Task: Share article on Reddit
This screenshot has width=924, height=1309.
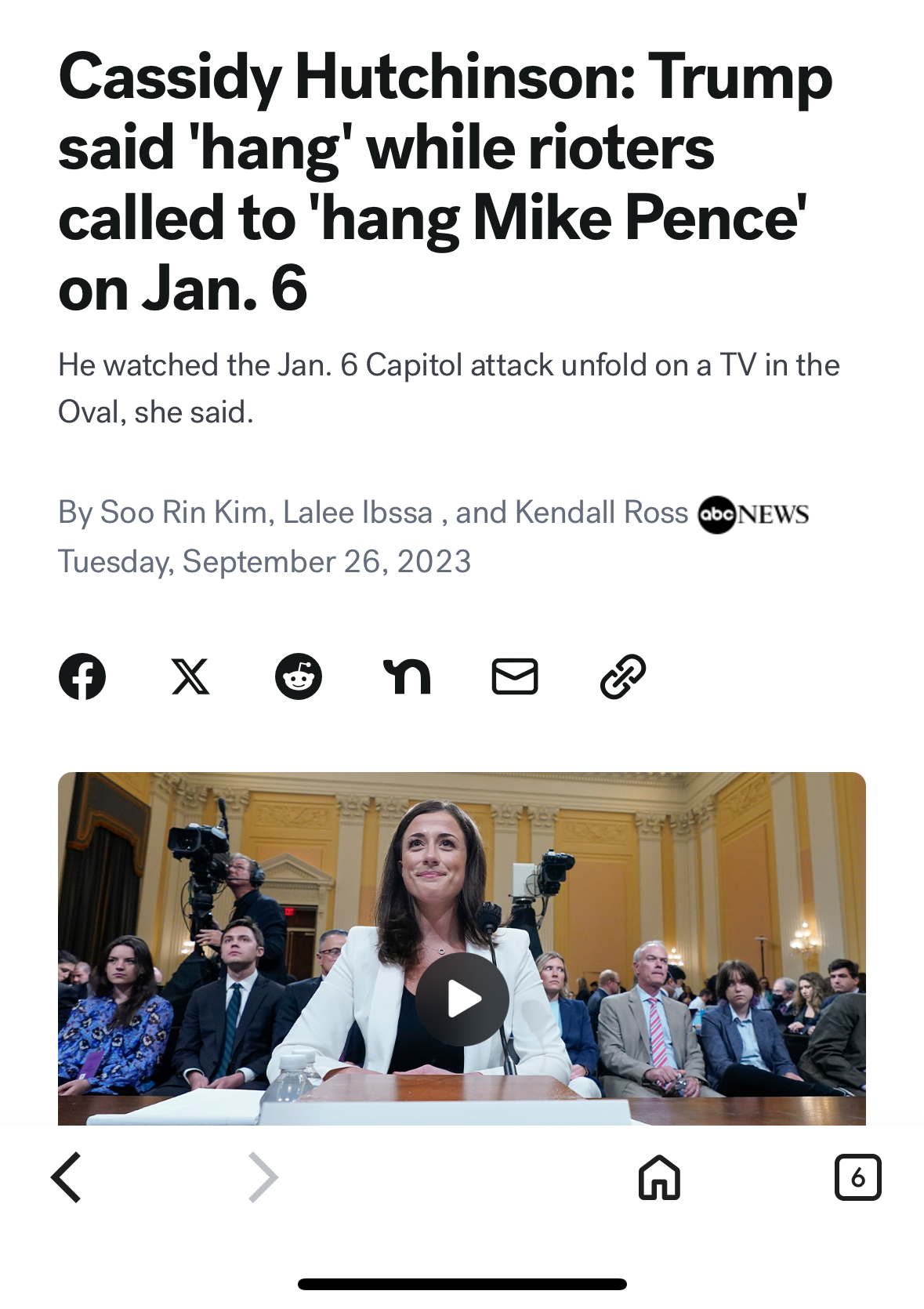Action: tap(299, 676)
